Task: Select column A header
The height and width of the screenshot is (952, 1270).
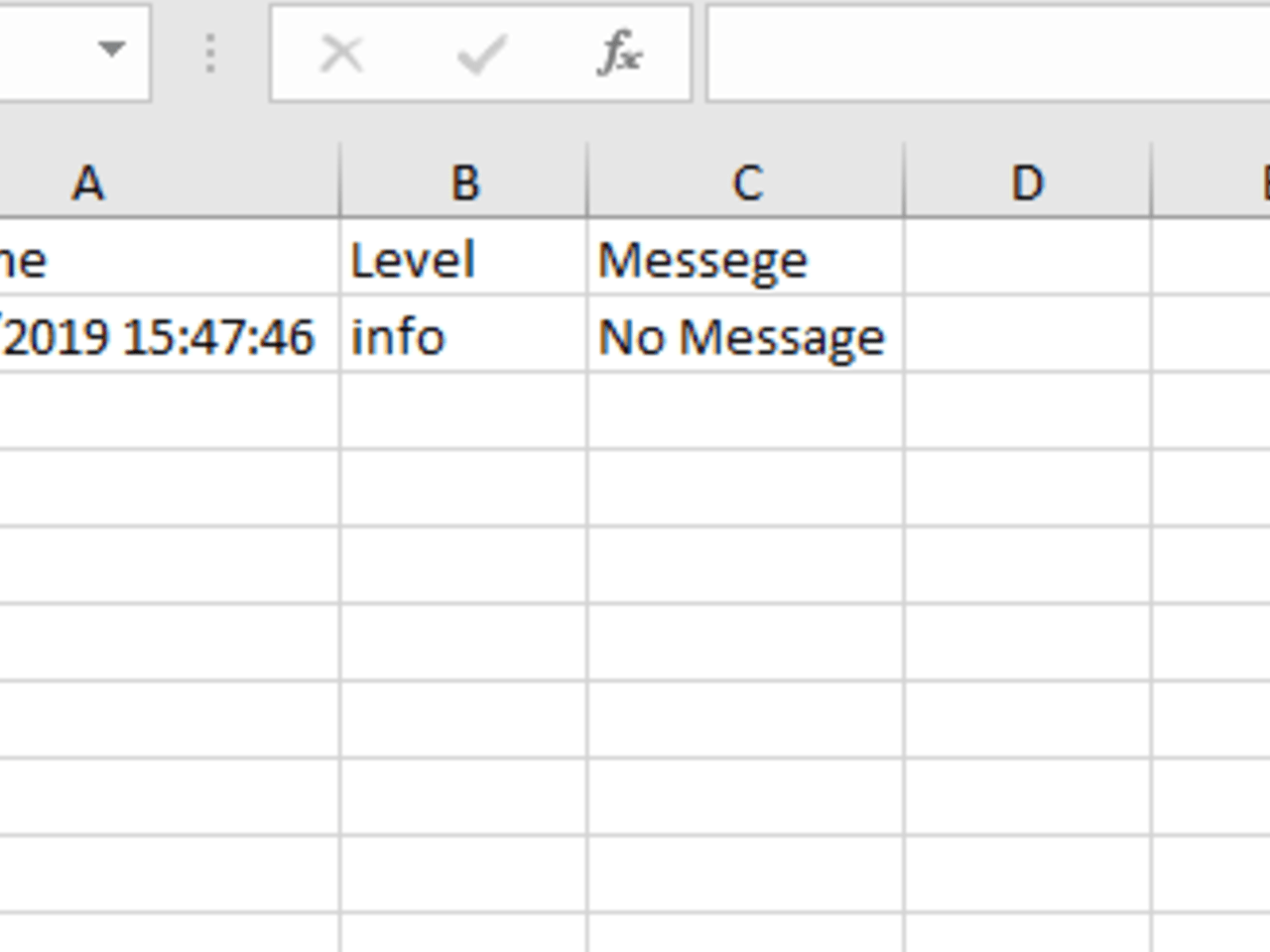Action: click(x=169, y=182)
